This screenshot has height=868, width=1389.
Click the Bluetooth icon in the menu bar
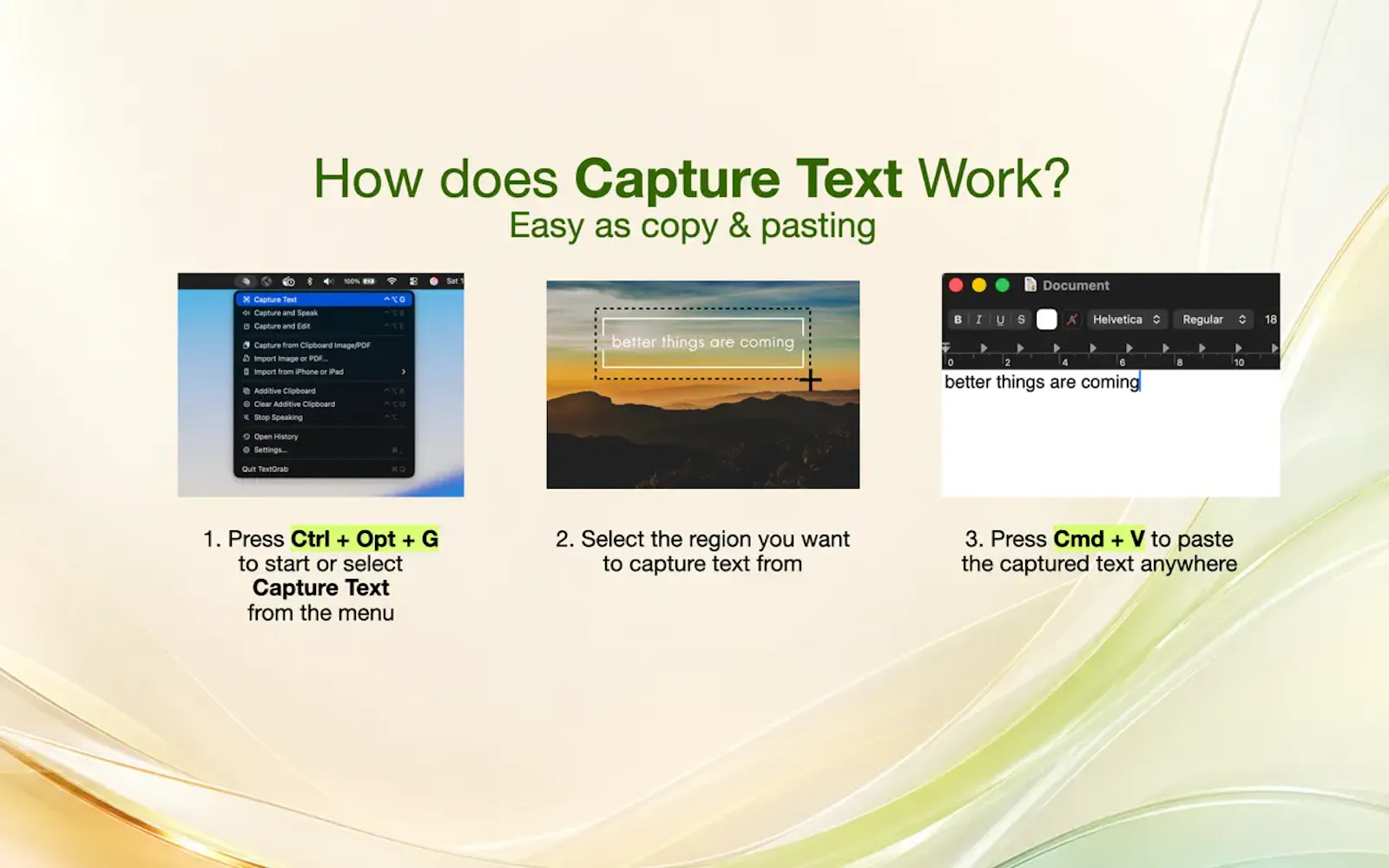[x=309, y=281]
